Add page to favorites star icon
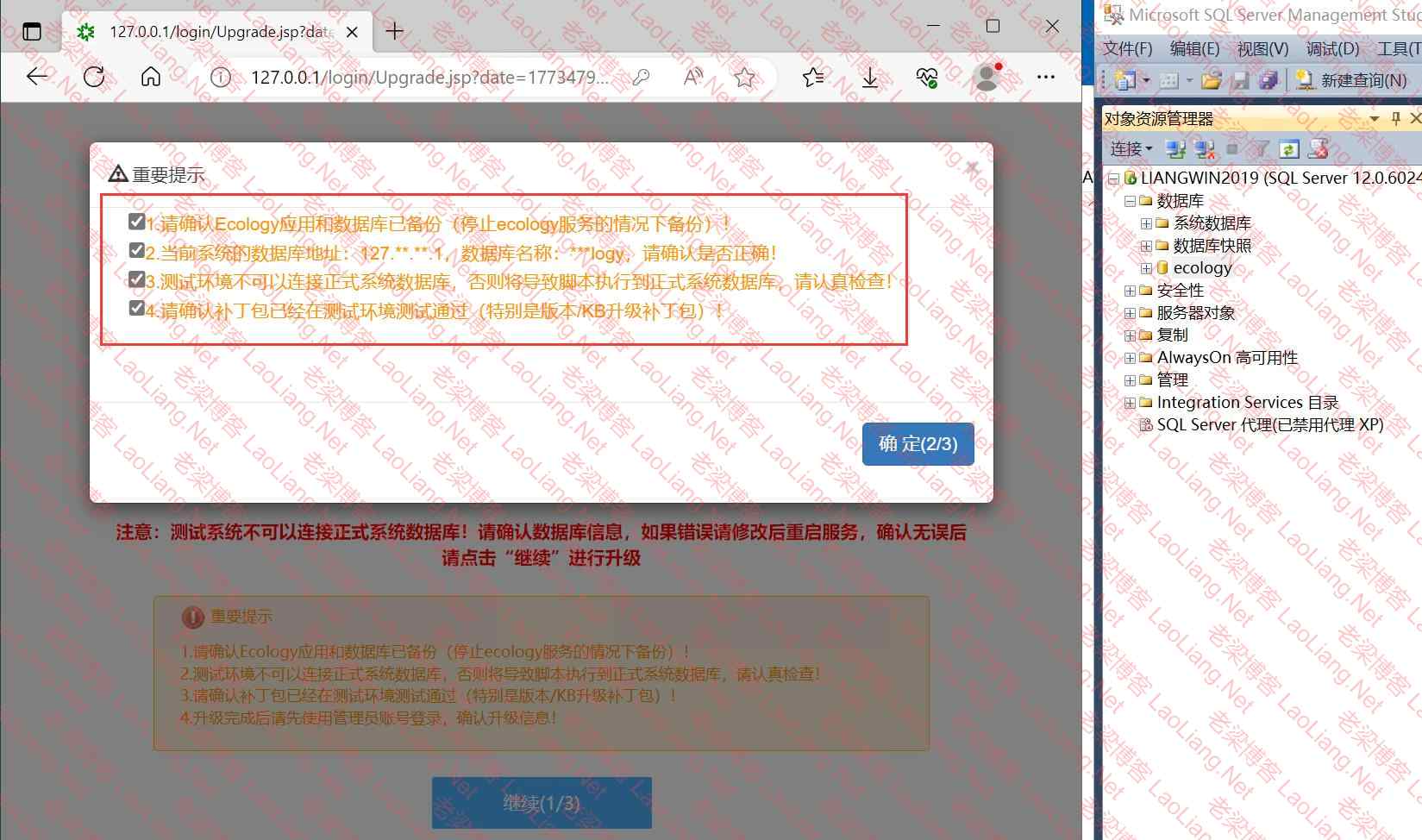Viewport: 1422px width, 840px height. coord(744,78)
